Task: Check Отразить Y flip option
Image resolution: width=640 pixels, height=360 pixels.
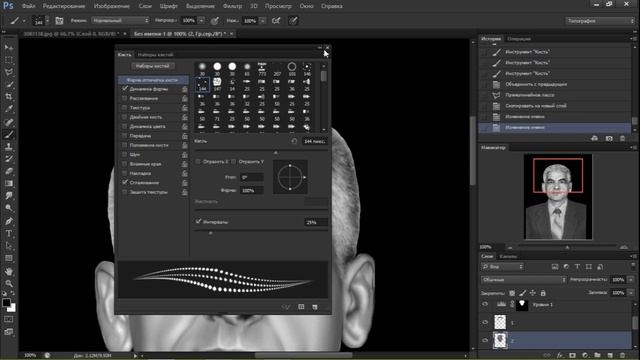Action: coord(234,162)
